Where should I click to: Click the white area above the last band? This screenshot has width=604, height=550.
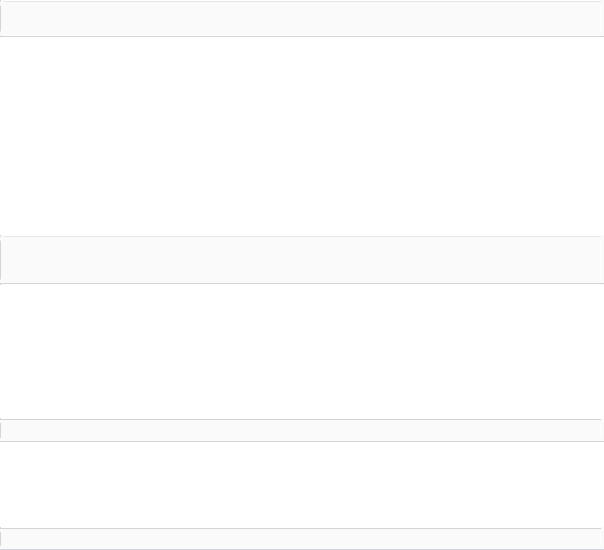pyautogui.click(x=302, y=485)
